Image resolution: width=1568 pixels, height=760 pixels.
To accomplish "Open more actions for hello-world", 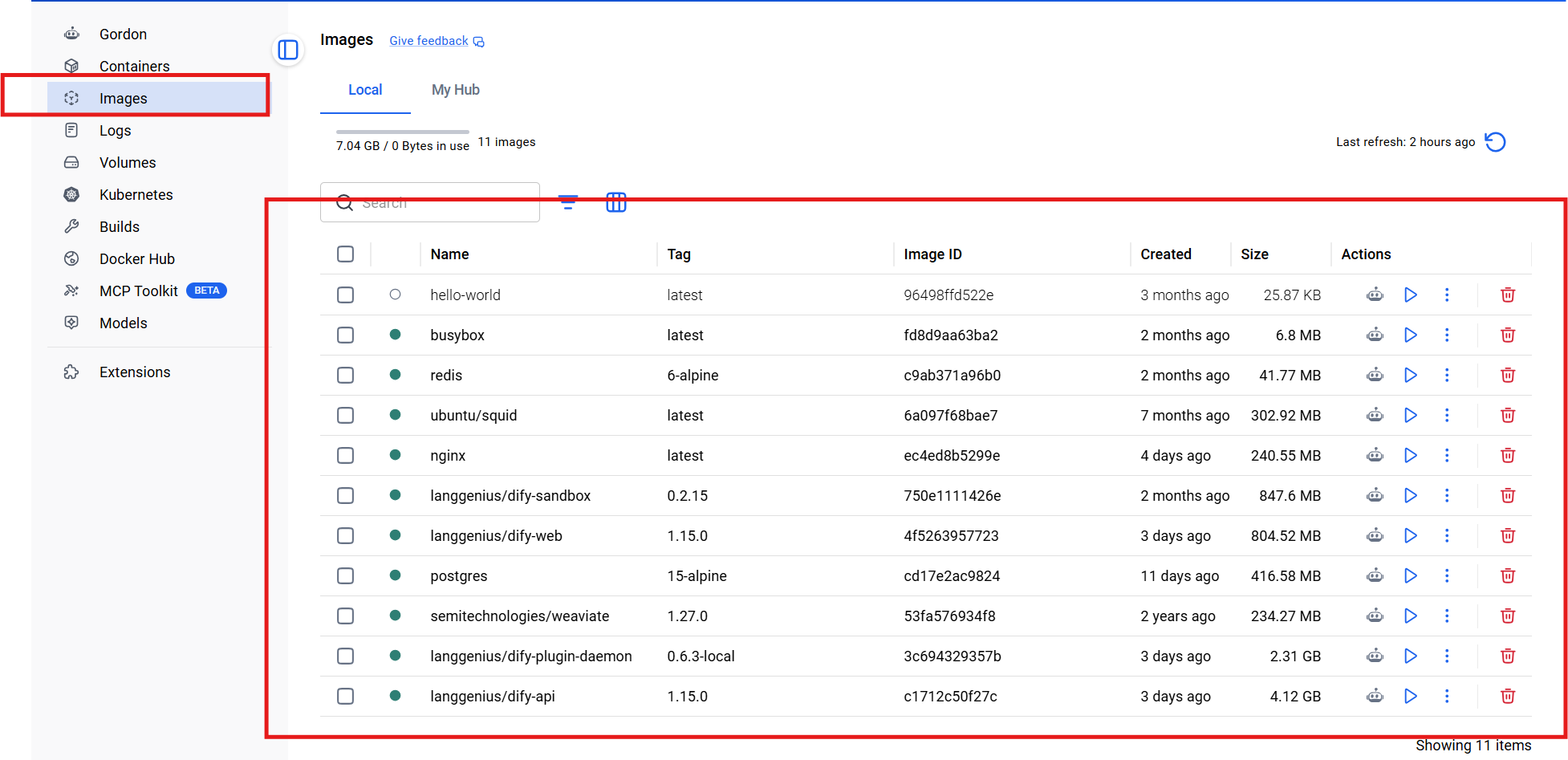I will point(1447,295).
